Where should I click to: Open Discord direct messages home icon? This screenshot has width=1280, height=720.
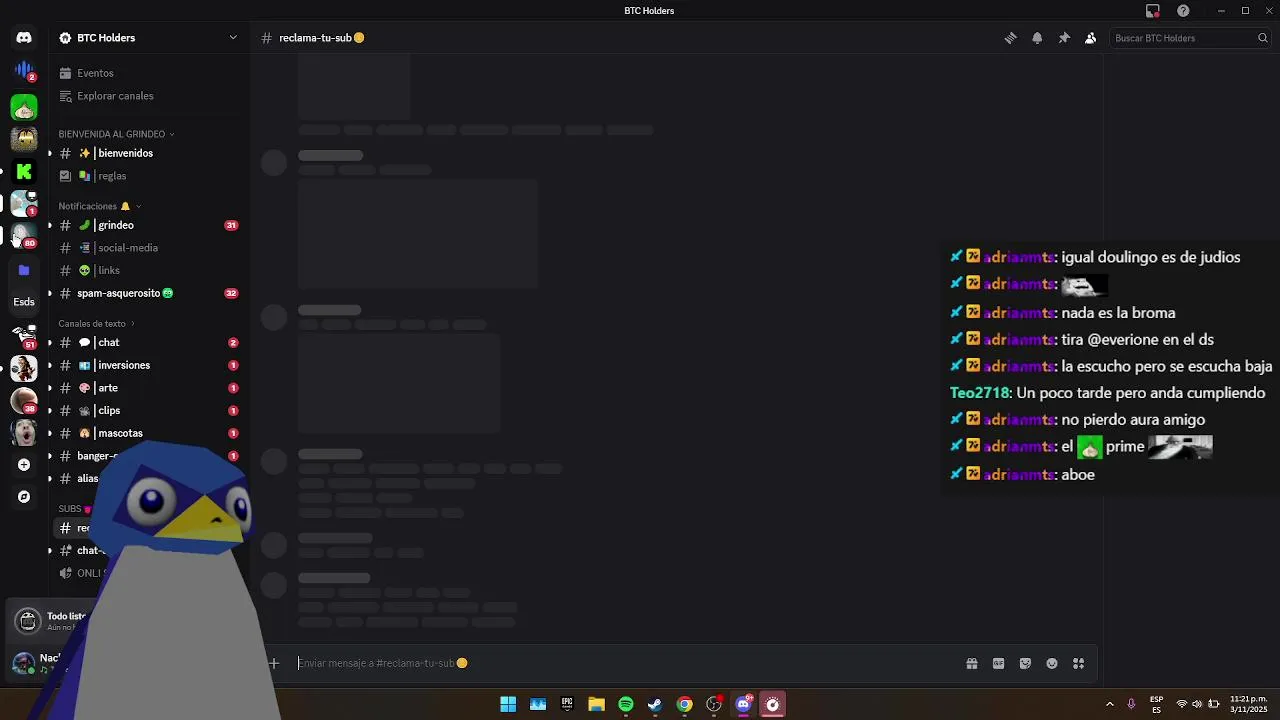[x=24, y=38]
